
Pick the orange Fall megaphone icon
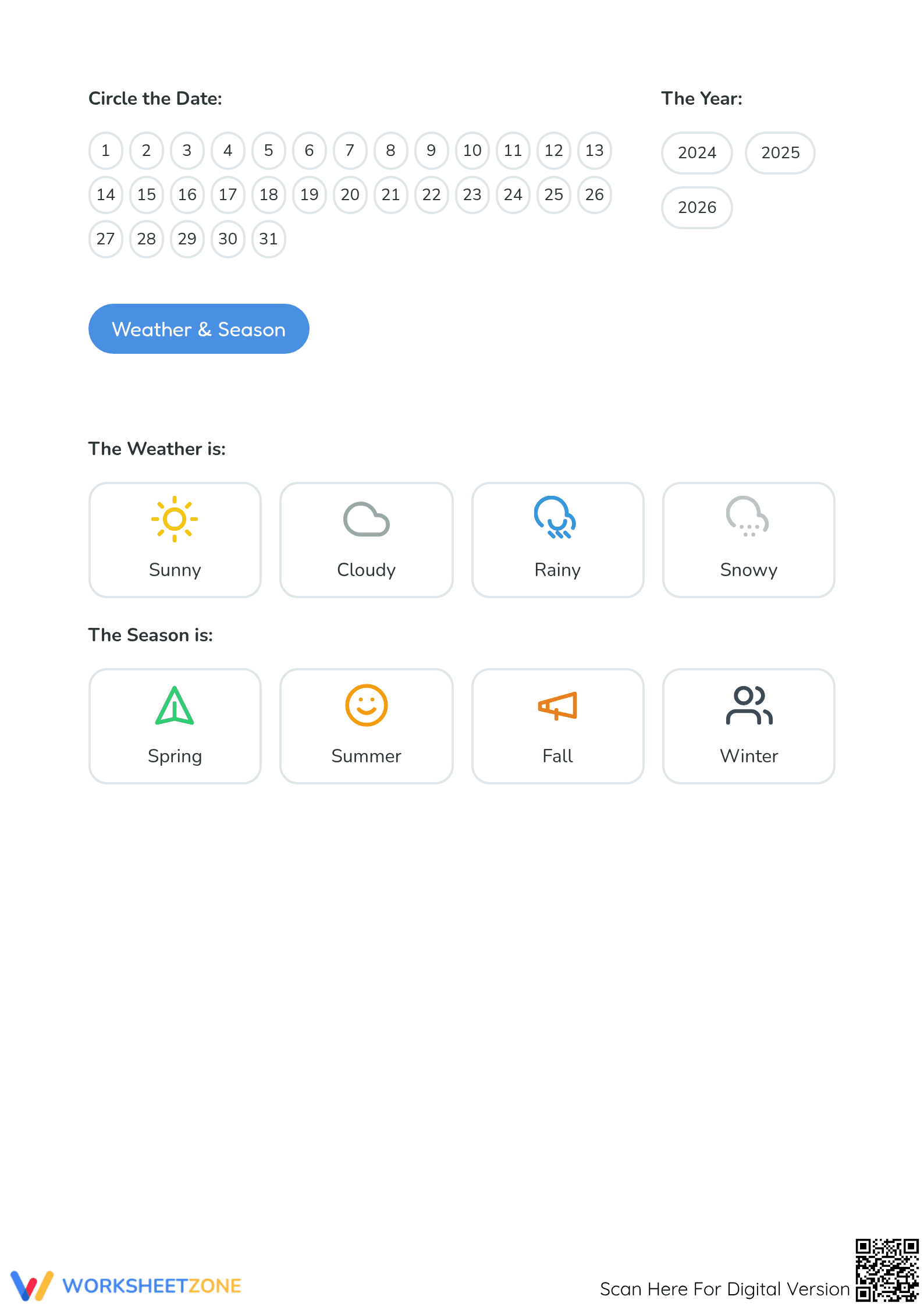[557, 706]
